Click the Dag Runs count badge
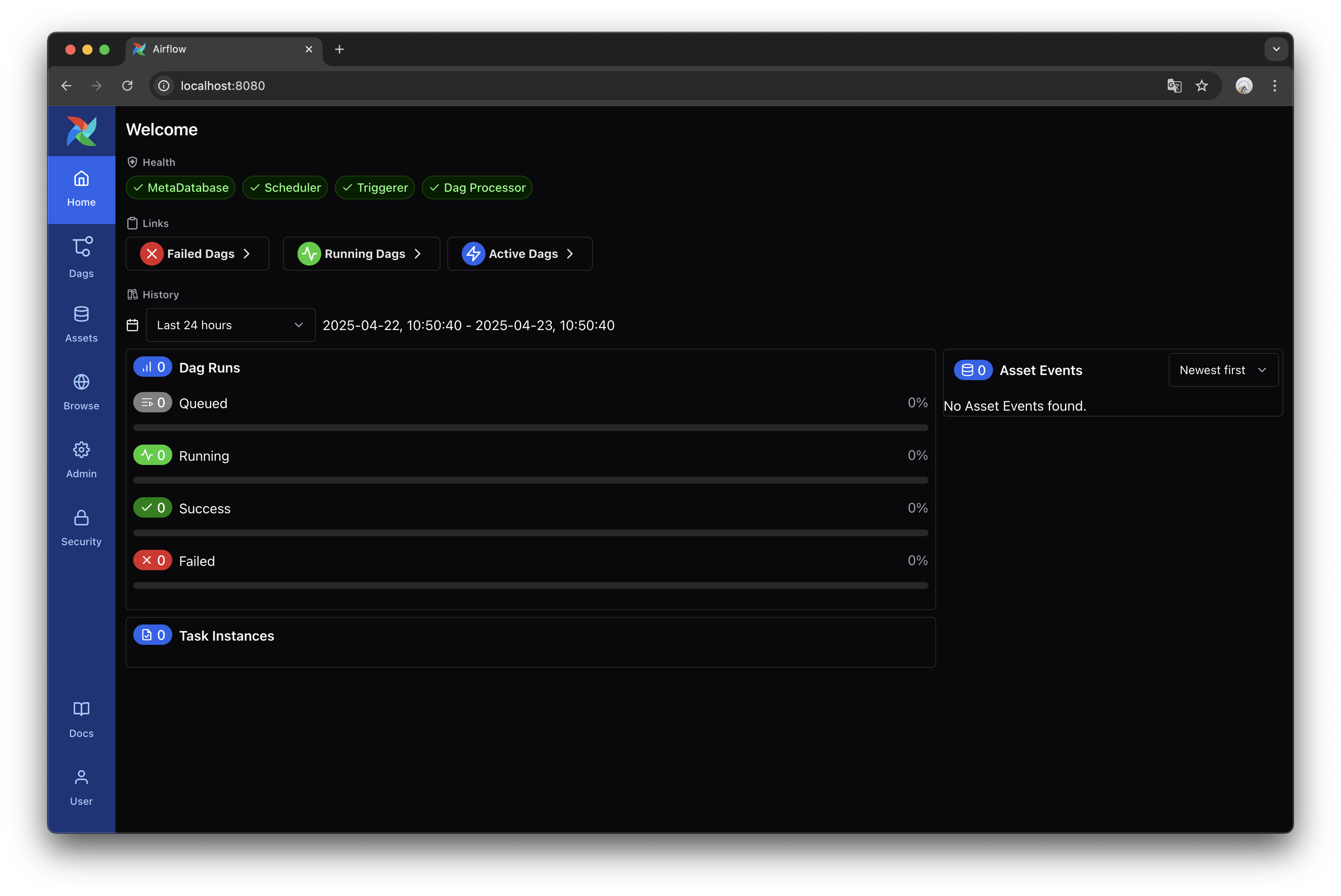The image size is (1341, 896). coord(153,367)
